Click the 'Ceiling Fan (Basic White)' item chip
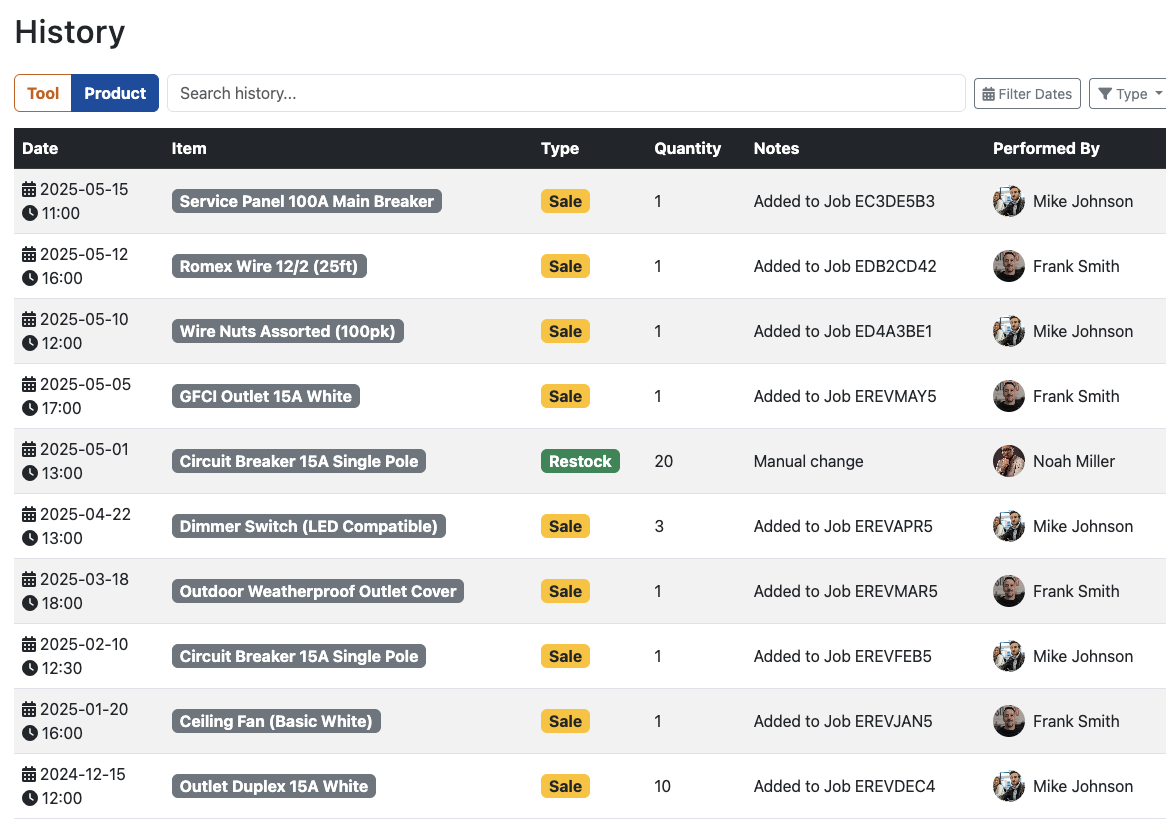Viewport: 1166px width, 836px height. (x=276, y=721)
